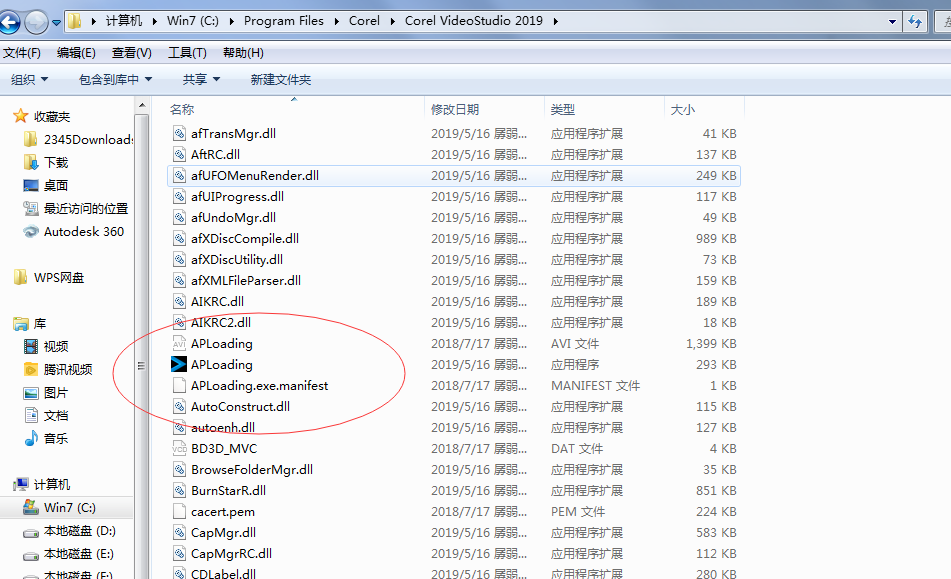This screenshot has height=579, width=951.
Task: Sort files by the 修改日期 column header
Action: (455, 109)
